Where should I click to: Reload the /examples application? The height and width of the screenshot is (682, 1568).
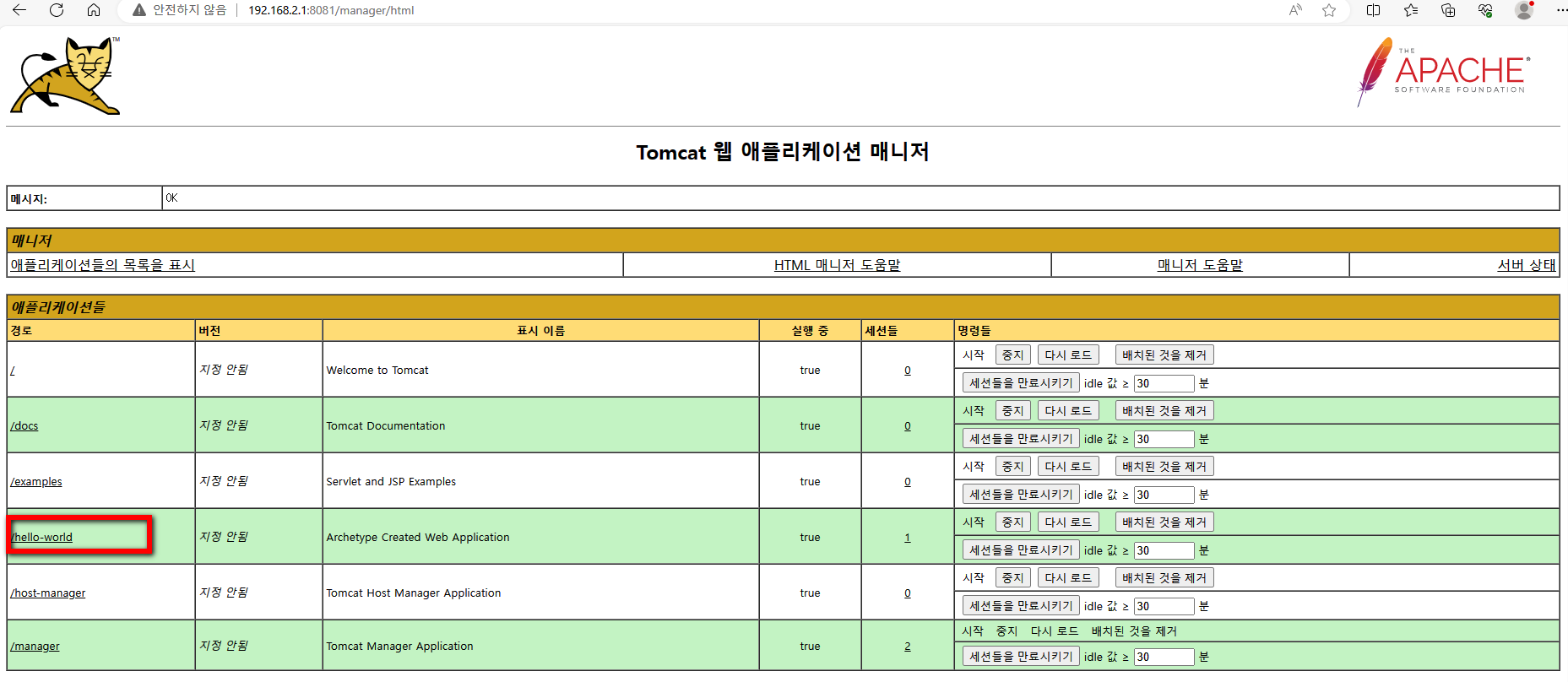tap(1068, 467)
